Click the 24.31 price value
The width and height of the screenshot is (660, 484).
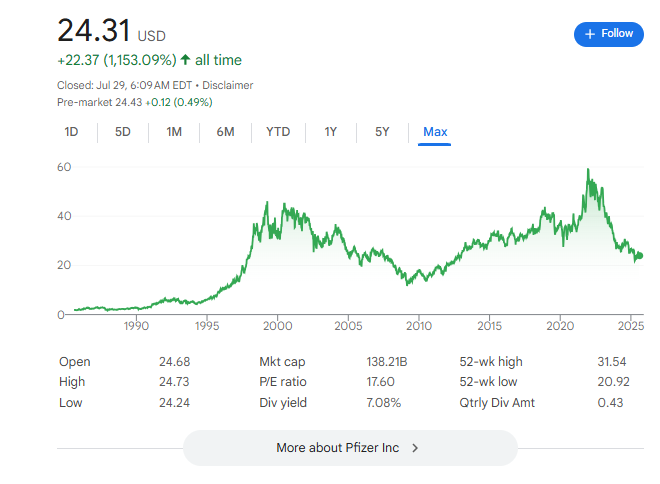(93, 31)
